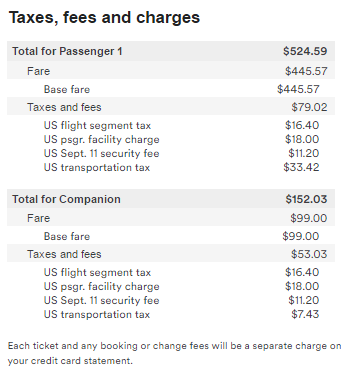360x375 pixels.
Task: Click Companion US flight segment tax
Action: click(97, 272)
